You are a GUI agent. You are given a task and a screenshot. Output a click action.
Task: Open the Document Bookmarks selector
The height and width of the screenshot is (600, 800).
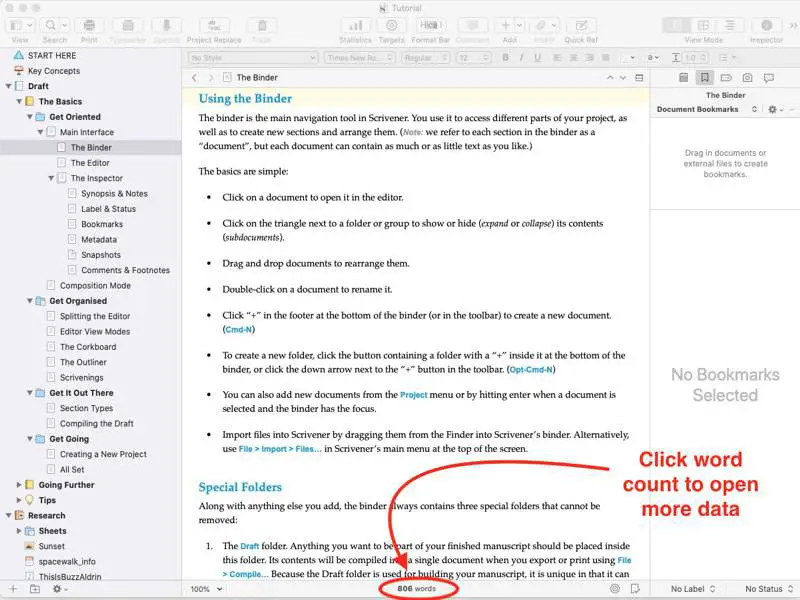coord(707,109)
